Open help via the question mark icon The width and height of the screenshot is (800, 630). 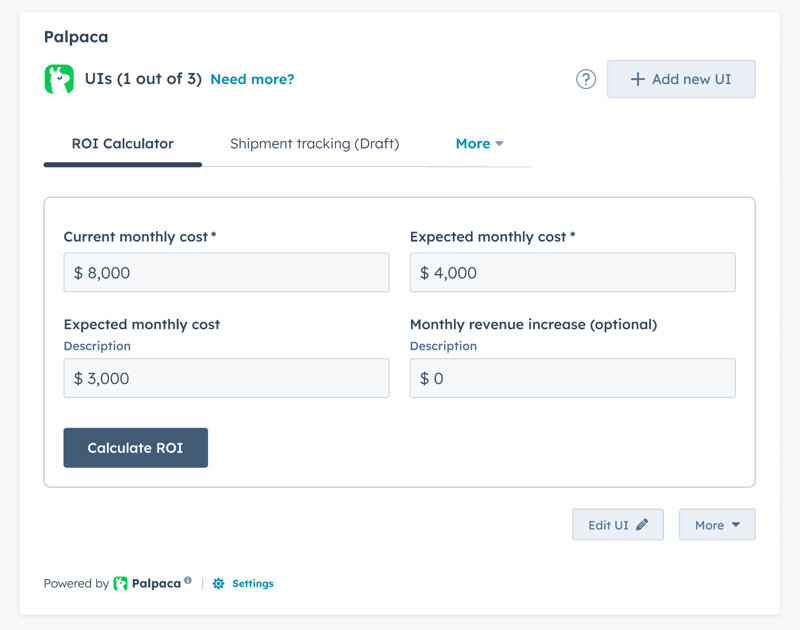coord(586,79)
